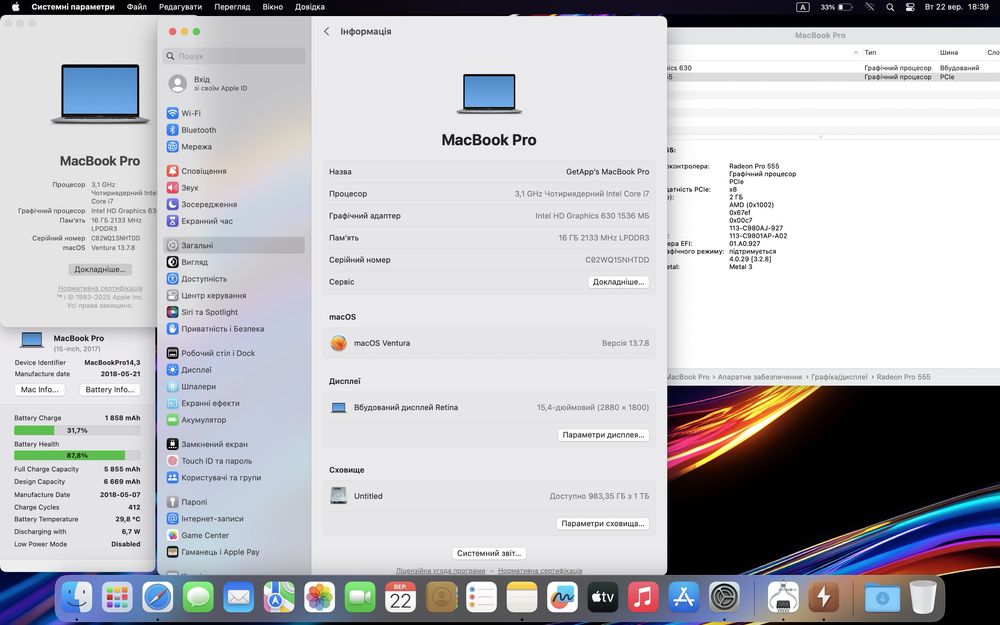This screenshot has width=1000, height=625.
Task: Open Freeform from the Dock
Action: click(x=562, y=598)
